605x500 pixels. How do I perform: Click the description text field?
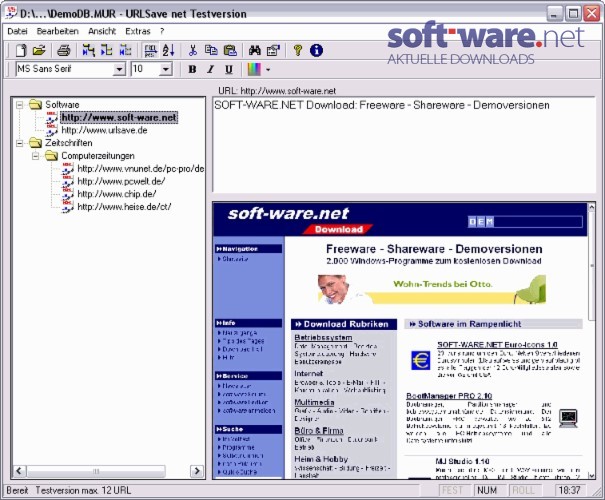pyautogui.click(x=404, y=145)
